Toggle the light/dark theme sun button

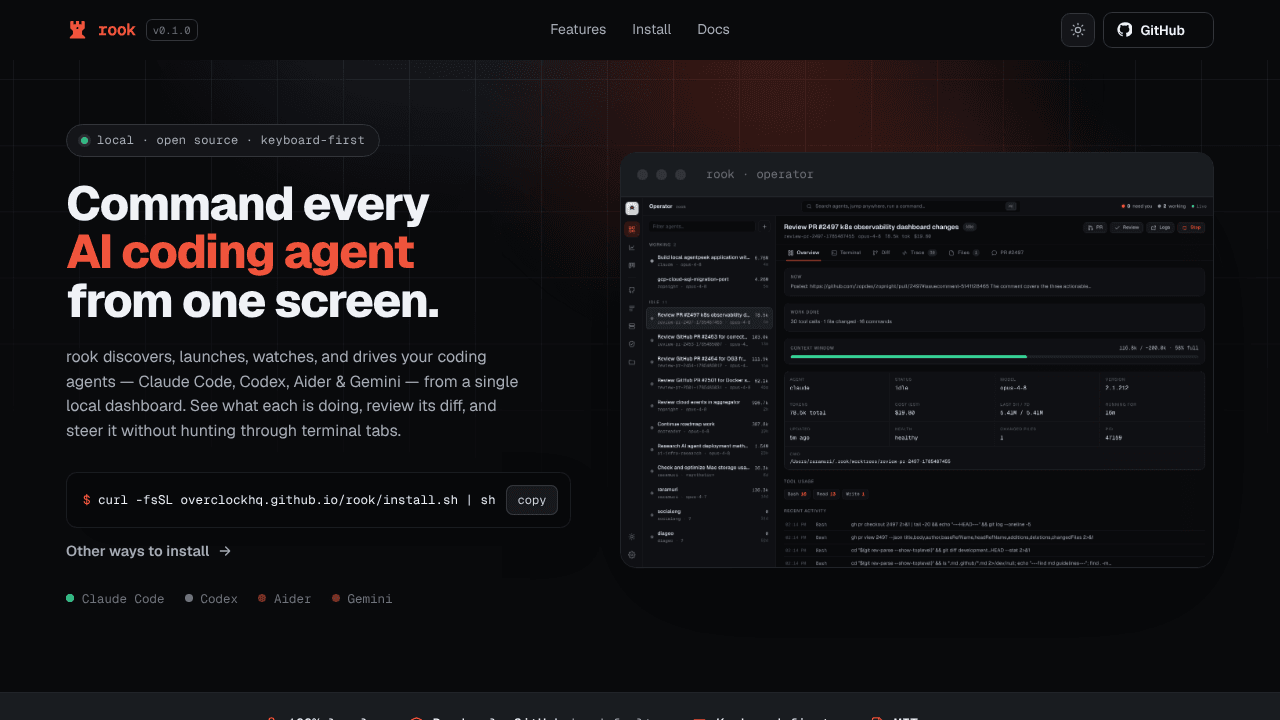(1078, 30)
